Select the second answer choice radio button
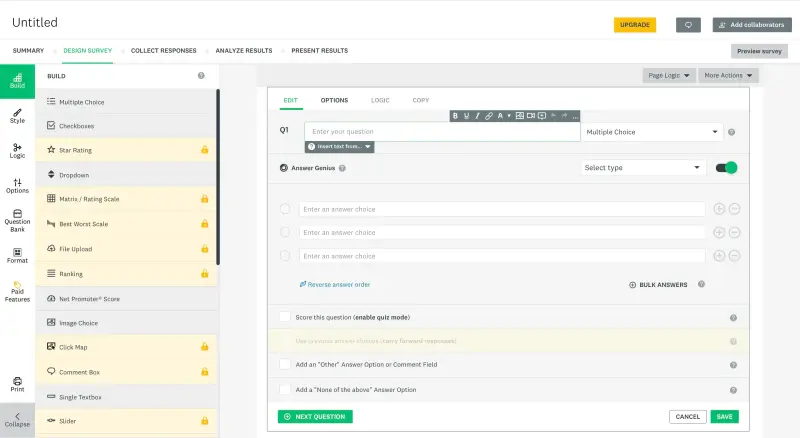Image resolution: width=800 pixels, height=438 pixels. 285,232
